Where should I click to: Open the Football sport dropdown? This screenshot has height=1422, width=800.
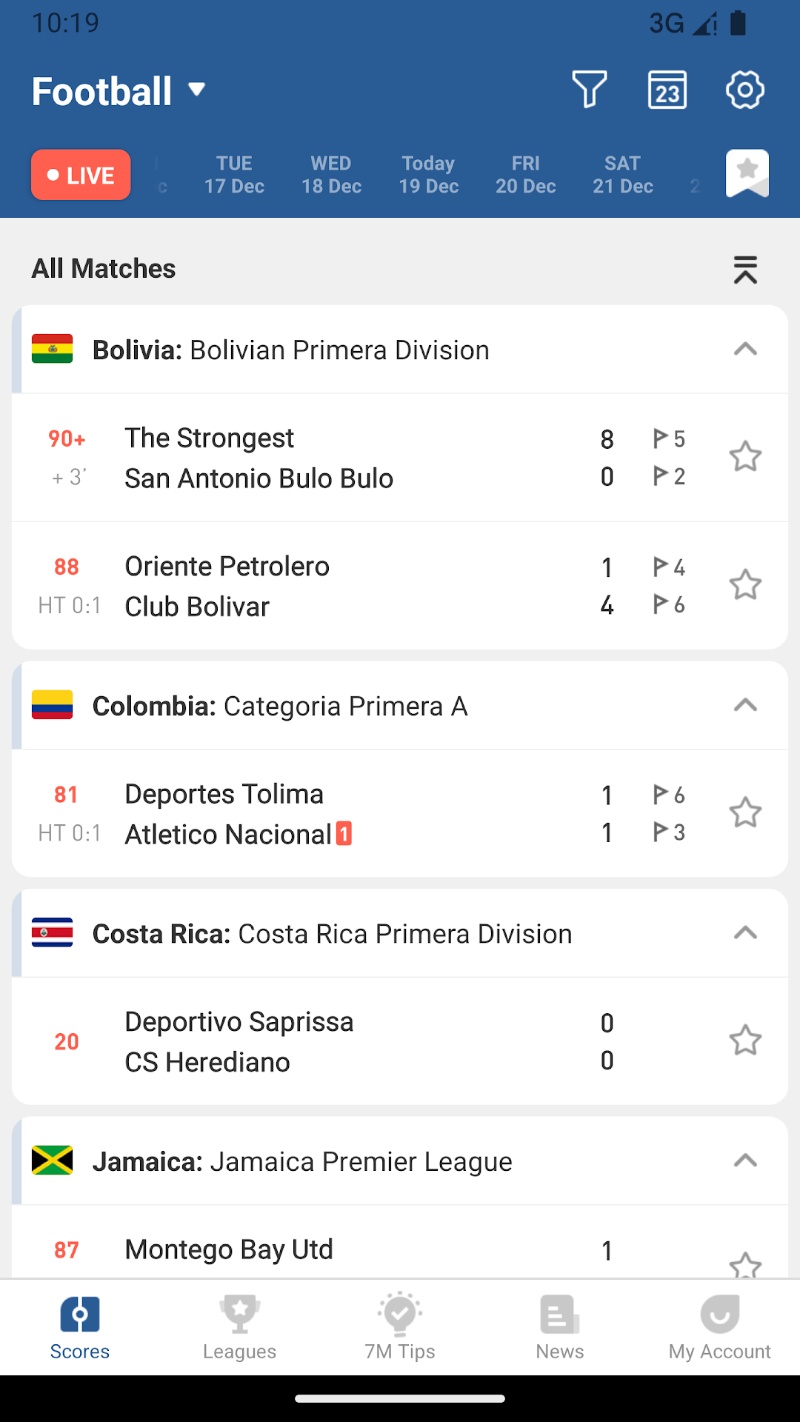pyautogui.click(x=118, y=91)
